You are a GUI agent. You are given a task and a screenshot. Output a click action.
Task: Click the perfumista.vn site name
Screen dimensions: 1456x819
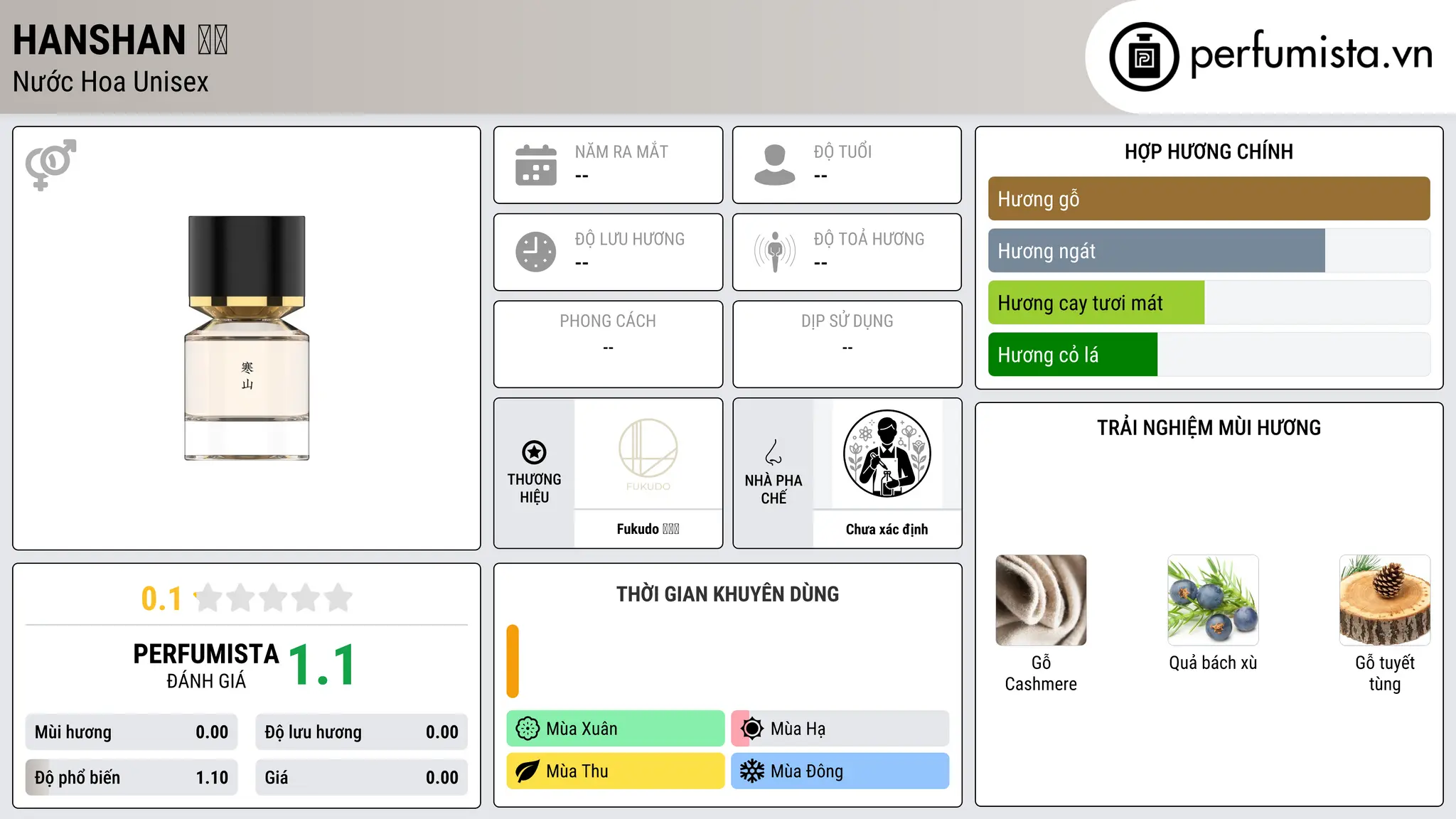tap(1311, 53)
